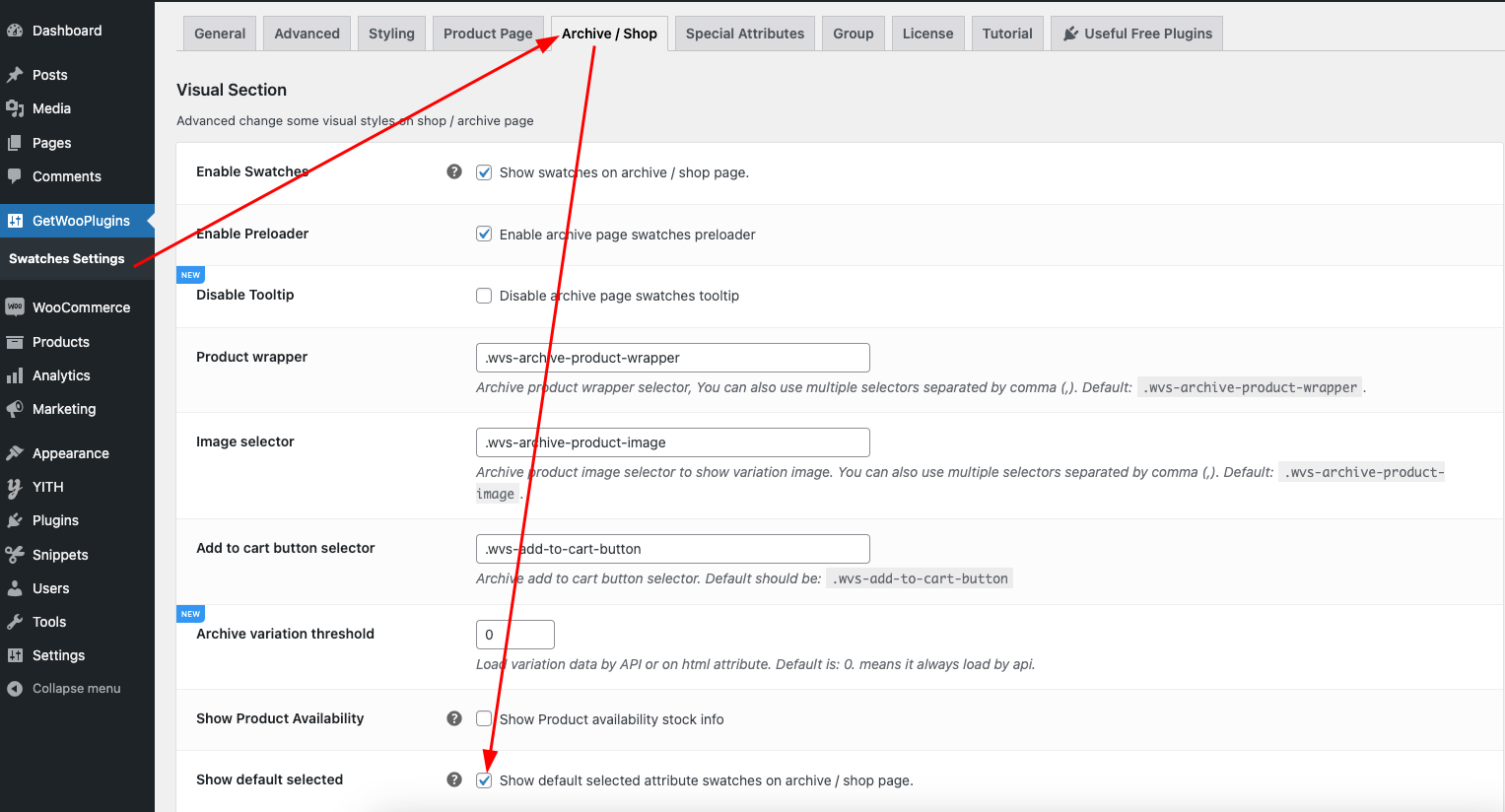Image resolution: width=1505 pixels, height=812 pixels.
Task: Click the Pages document icon
Action: tap(15, 143)
